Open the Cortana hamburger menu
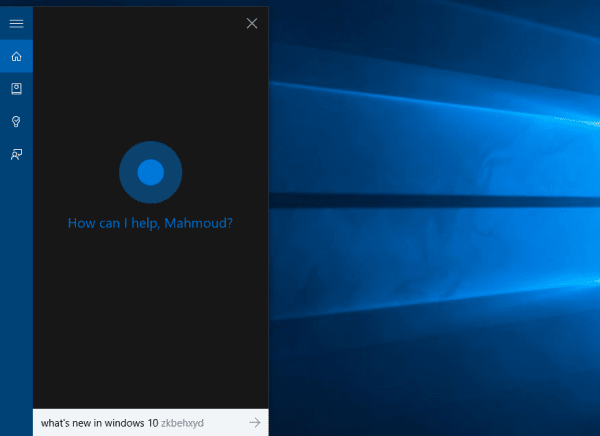This screenshot has width=600, height=436. (16, 24)
